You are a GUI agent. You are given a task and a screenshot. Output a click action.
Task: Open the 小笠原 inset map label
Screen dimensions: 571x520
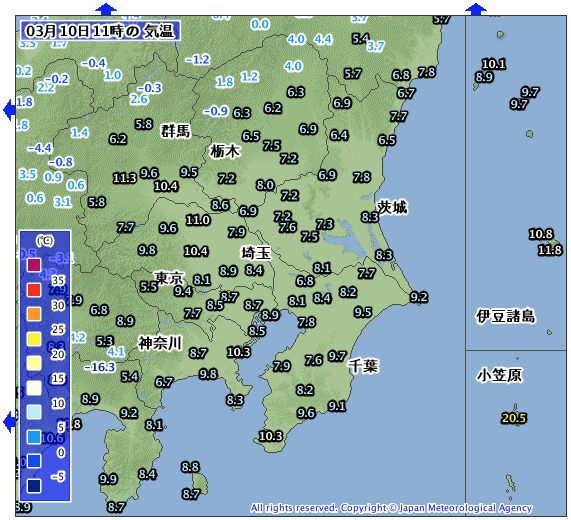click(499, 375)
